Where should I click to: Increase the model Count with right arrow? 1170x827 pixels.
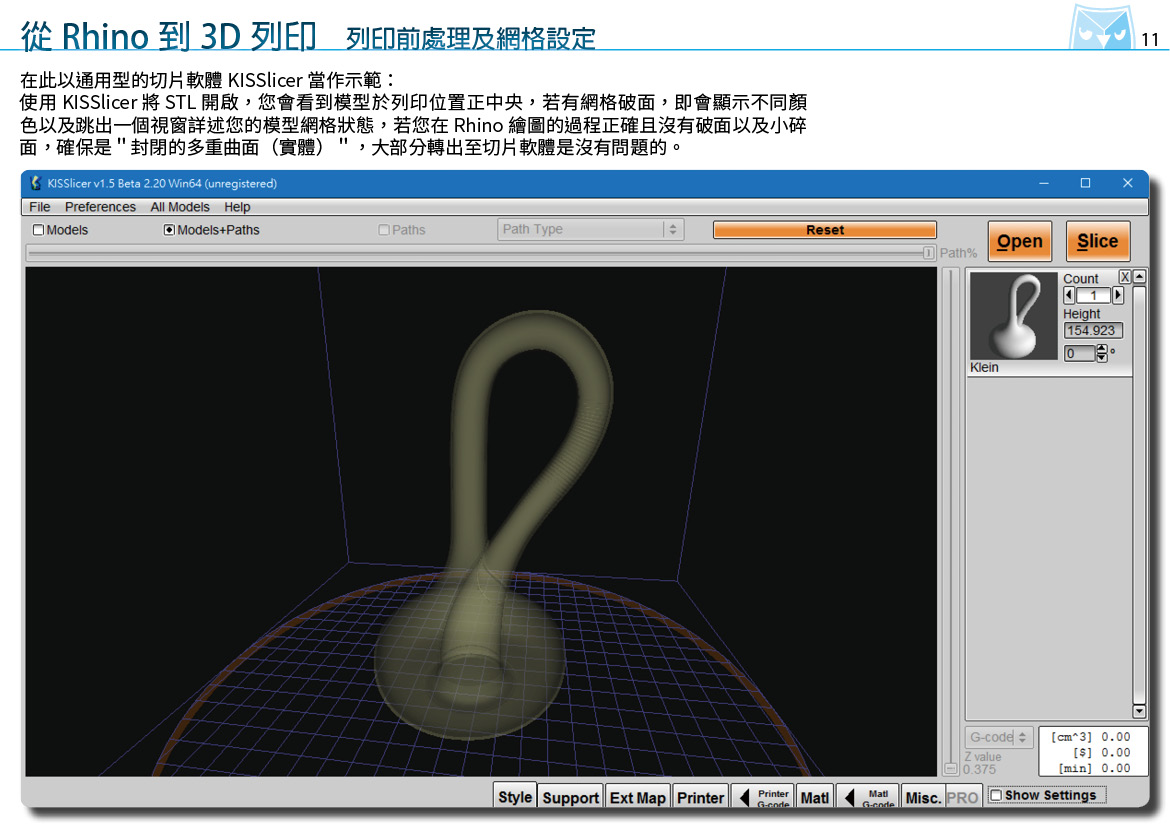pos(1118,296)
